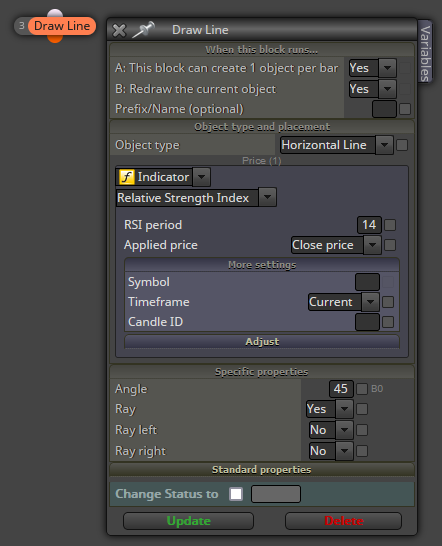Screen dimensions: 442x546
Task: Toggle the Ray left checkbox
Action: 362,430
